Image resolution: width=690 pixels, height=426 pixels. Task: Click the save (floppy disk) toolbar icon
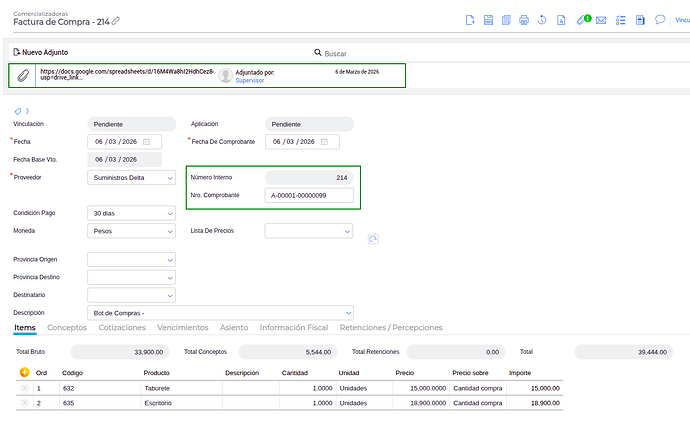[488, 20]
